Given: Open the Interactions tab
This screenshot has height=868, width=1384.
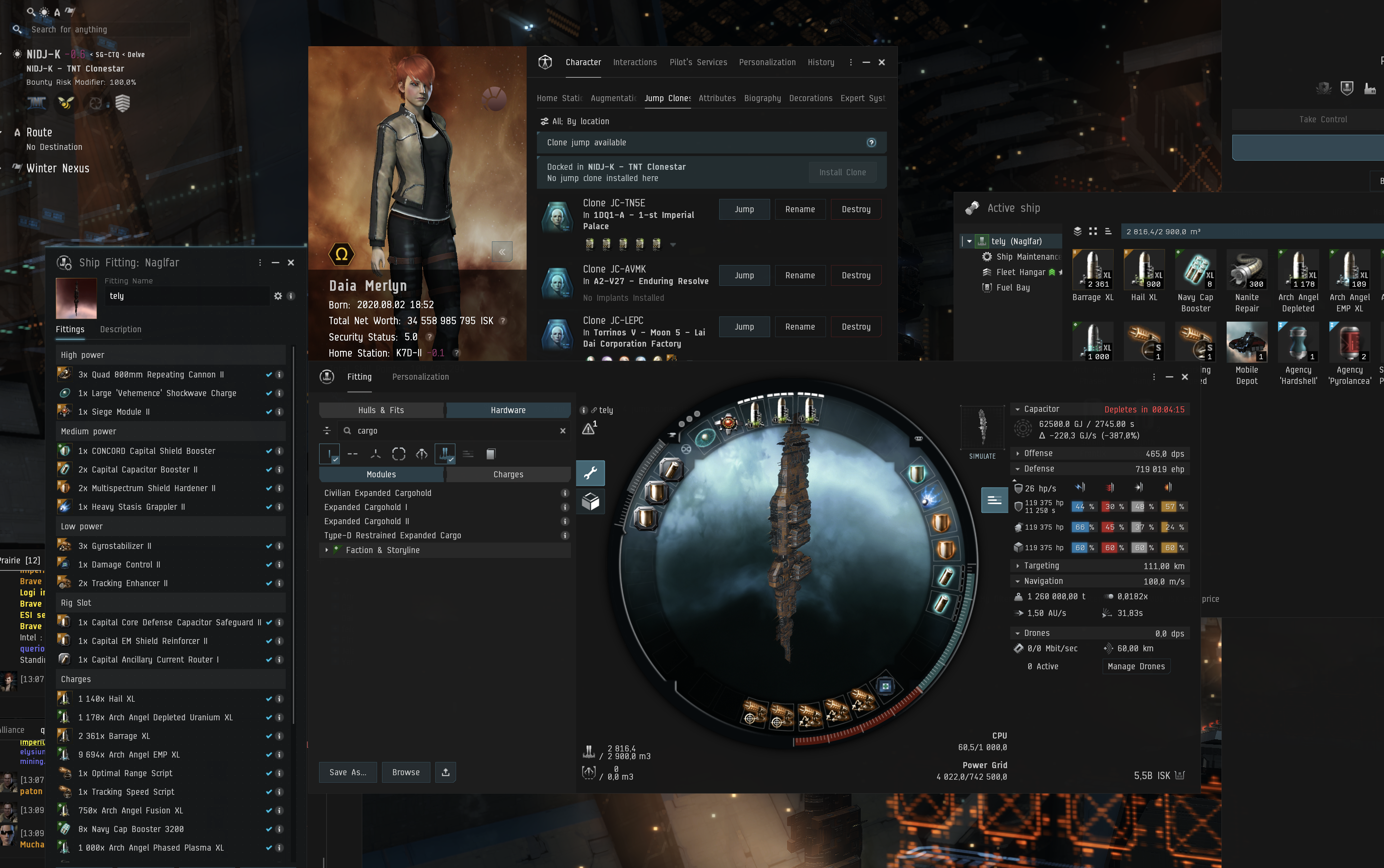Looking at the screenshot, I should pos(635,62).
